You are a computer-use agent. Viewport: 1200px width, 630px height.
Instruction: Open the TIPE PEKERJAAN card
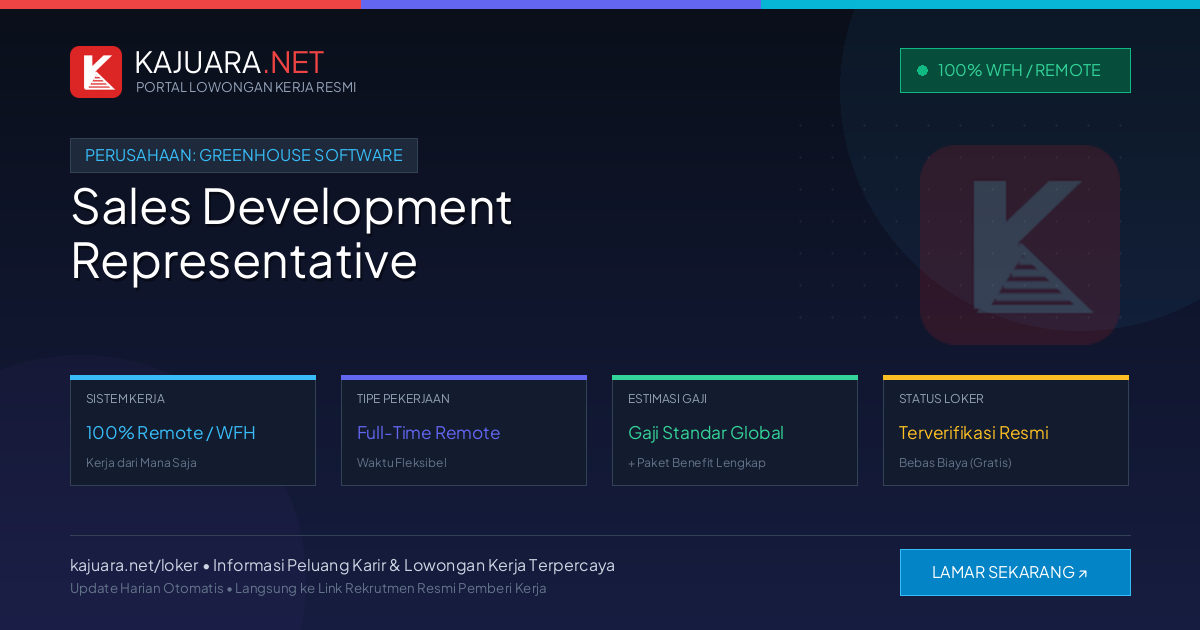(464, 431)
